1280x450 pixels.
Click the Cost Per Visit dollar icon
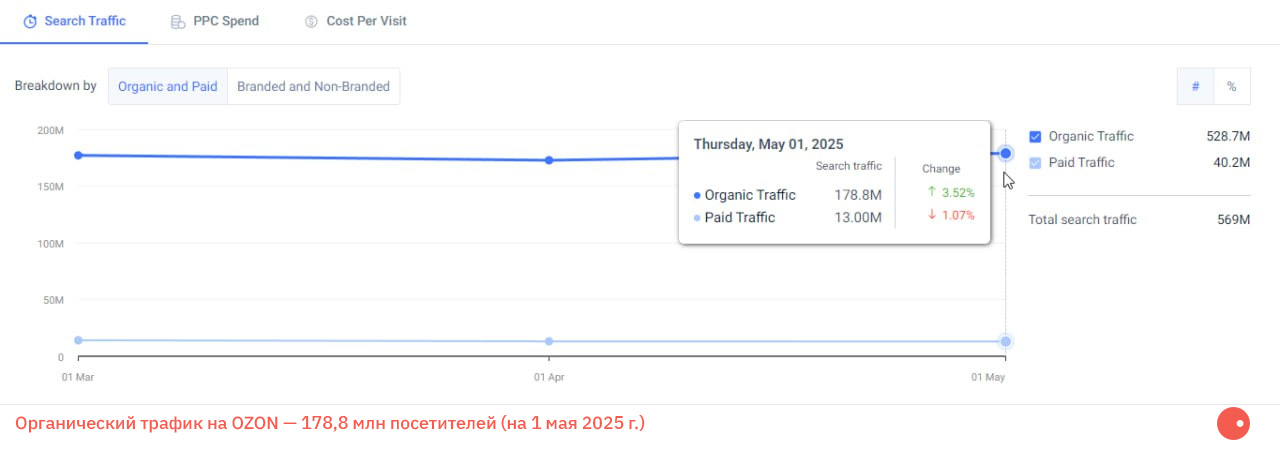pyautogui.click(x=311, y=22)
